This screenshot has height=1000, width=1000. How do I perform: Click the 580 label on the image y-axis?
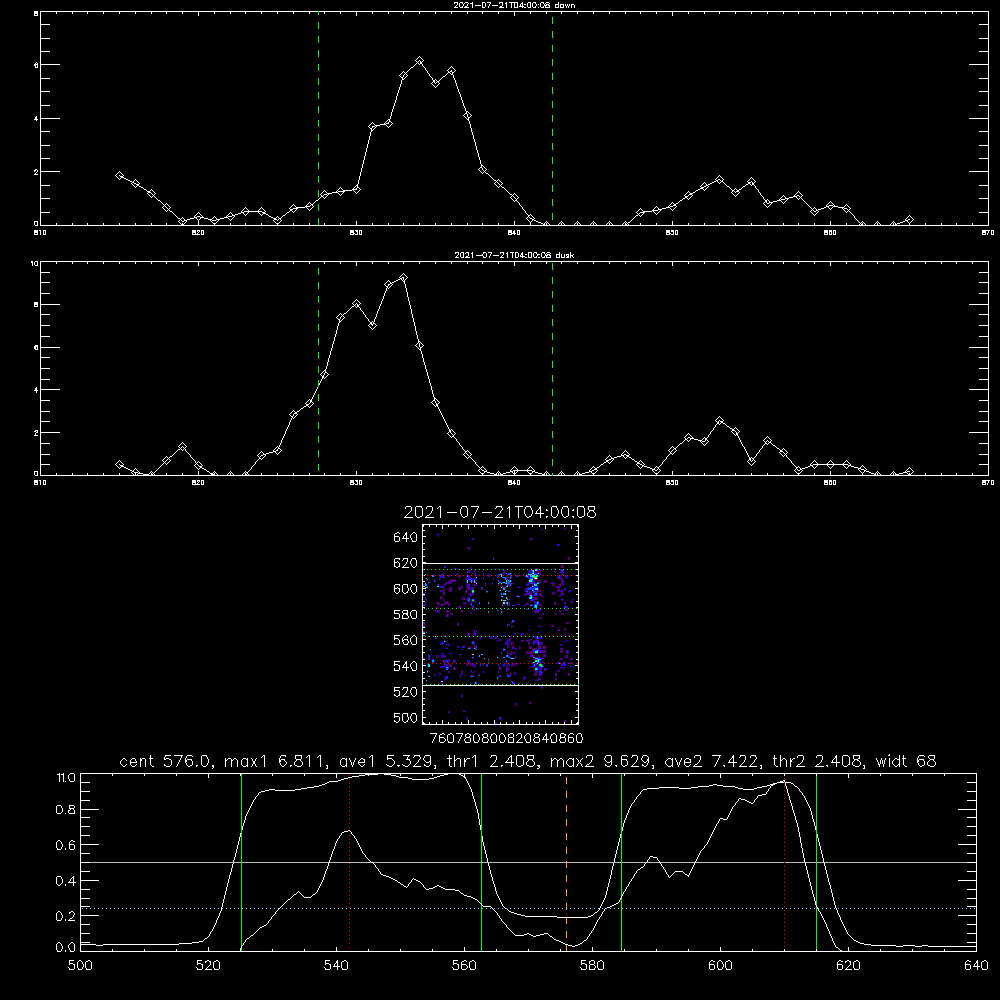click(x=406, y=615)
